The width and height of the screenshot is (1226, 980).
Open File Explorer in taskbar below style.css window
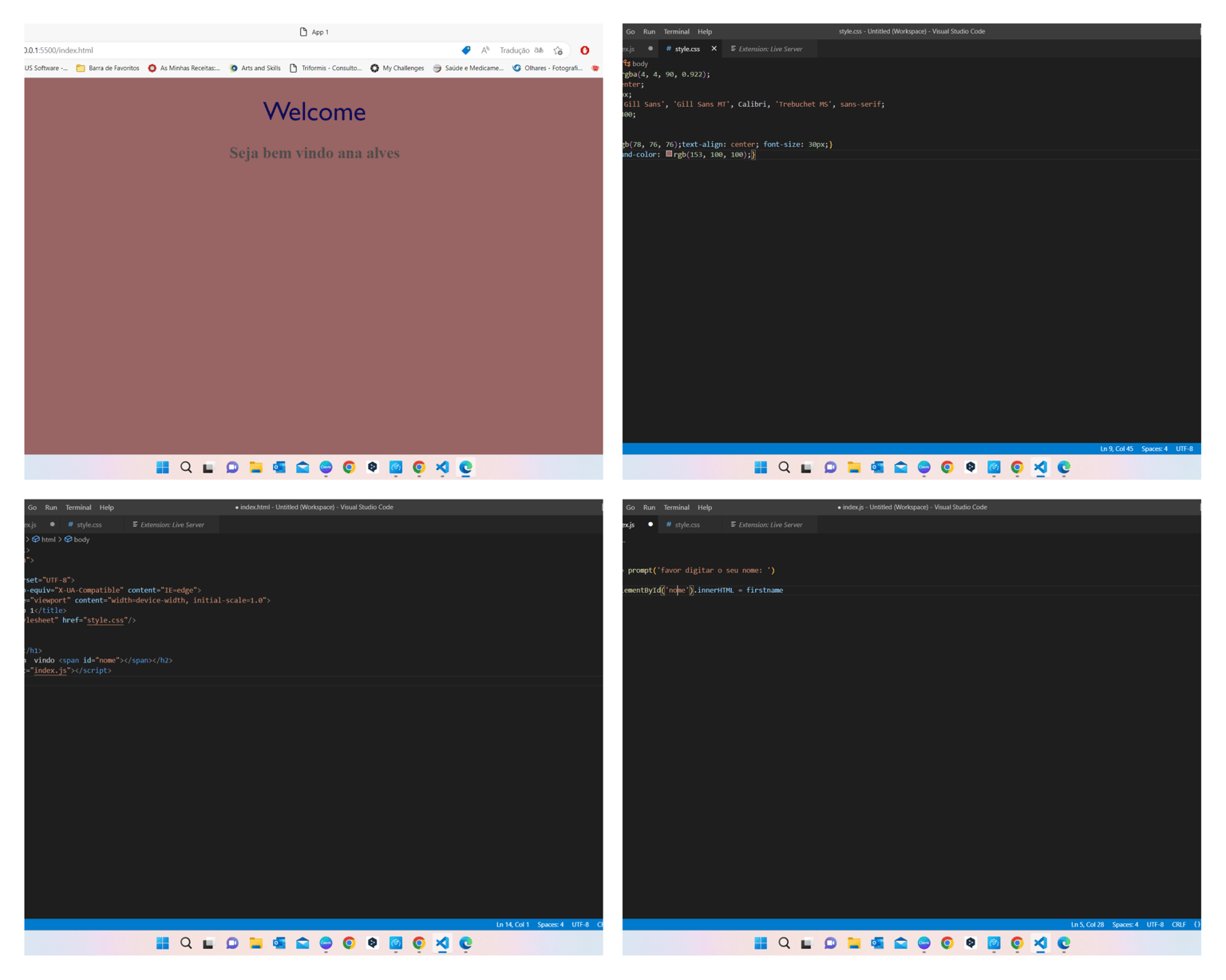coord(854,468)
